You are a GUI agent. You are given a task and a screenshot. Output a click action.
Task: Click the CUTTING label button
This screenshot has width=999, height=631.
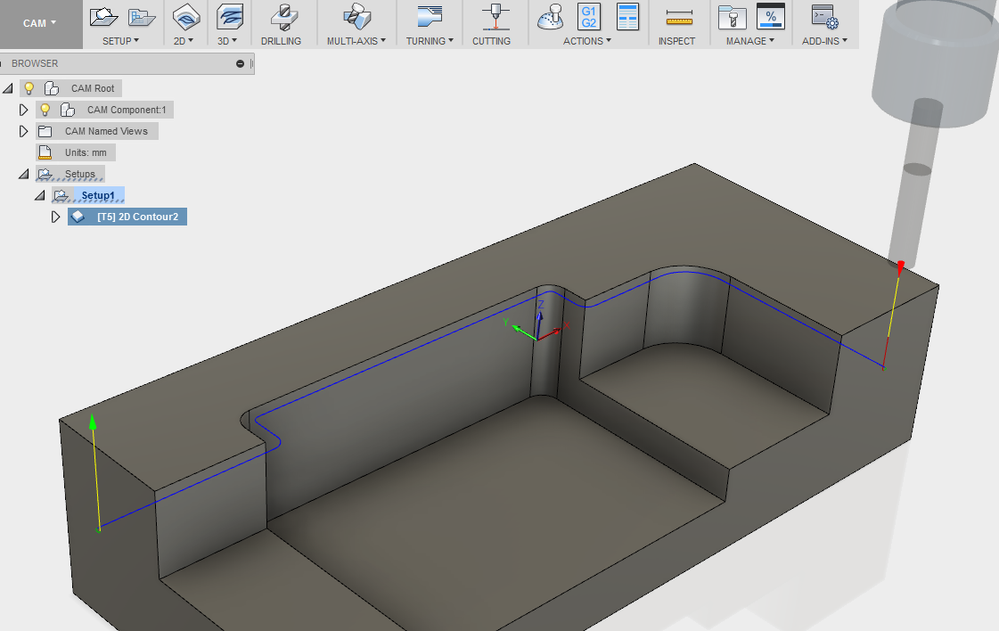point(491,41)
